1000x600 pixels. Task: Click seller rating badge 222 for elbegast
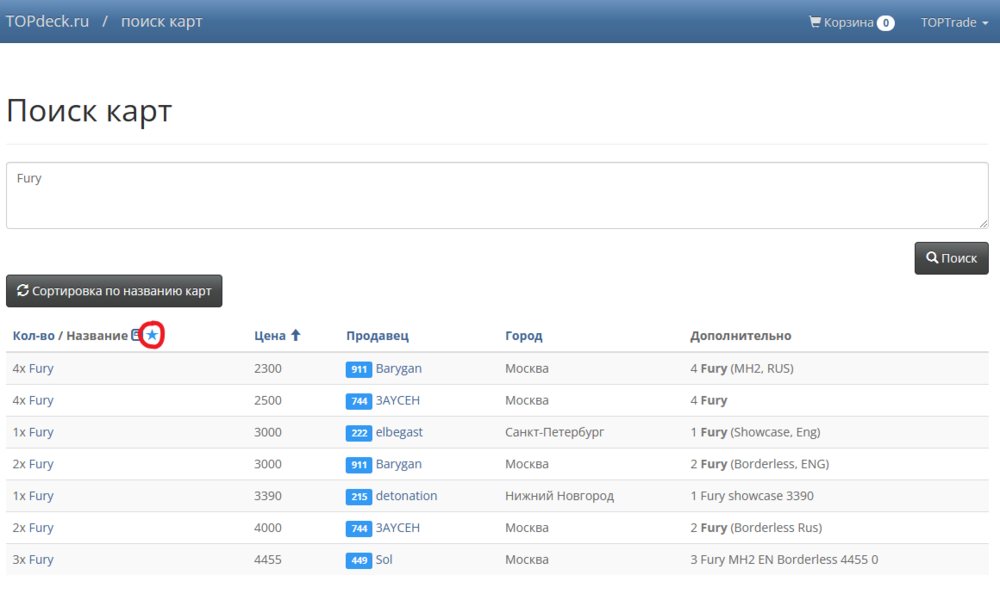[x=359, y=433]
